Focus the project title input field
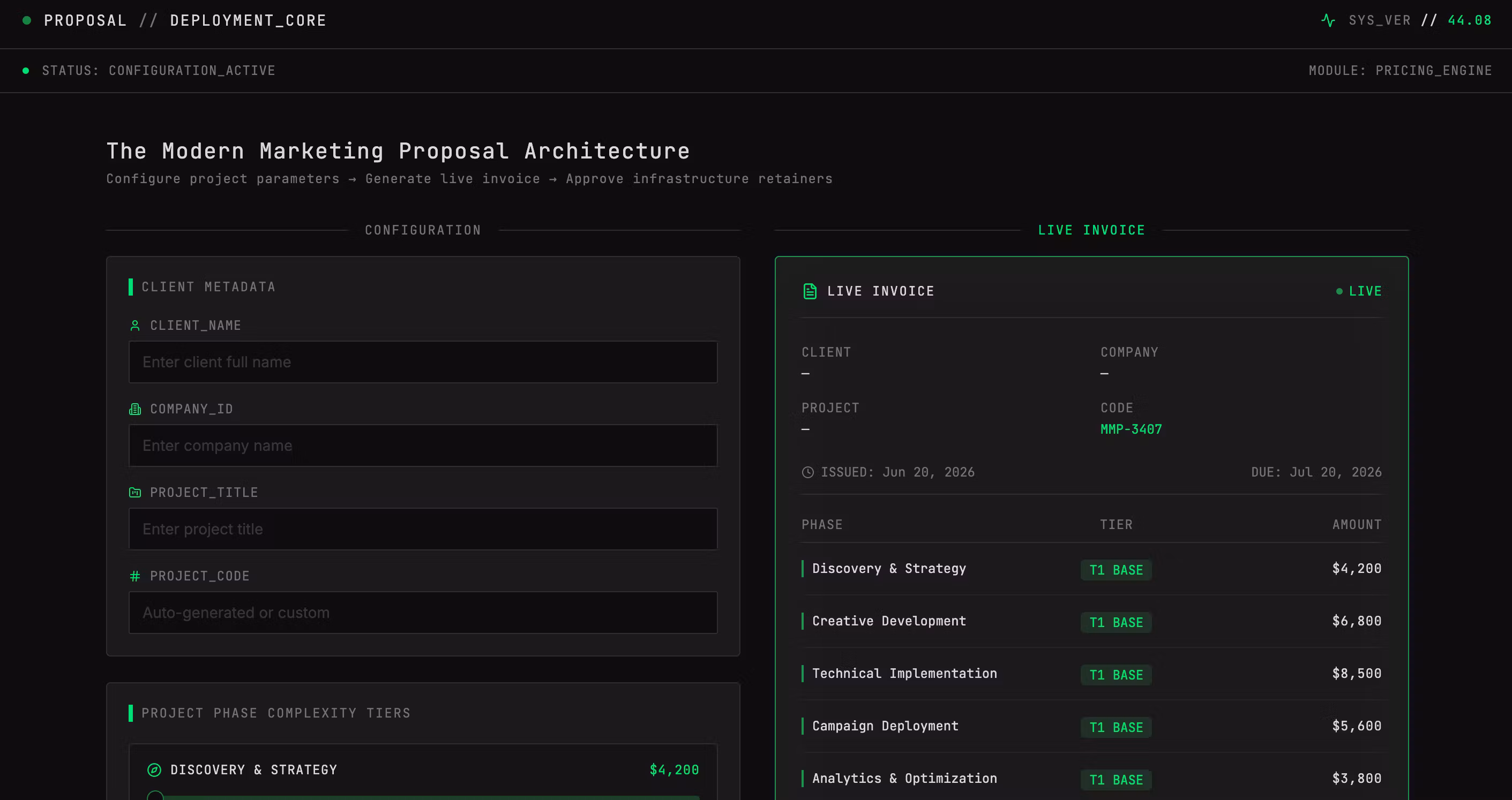 [423, 529]
